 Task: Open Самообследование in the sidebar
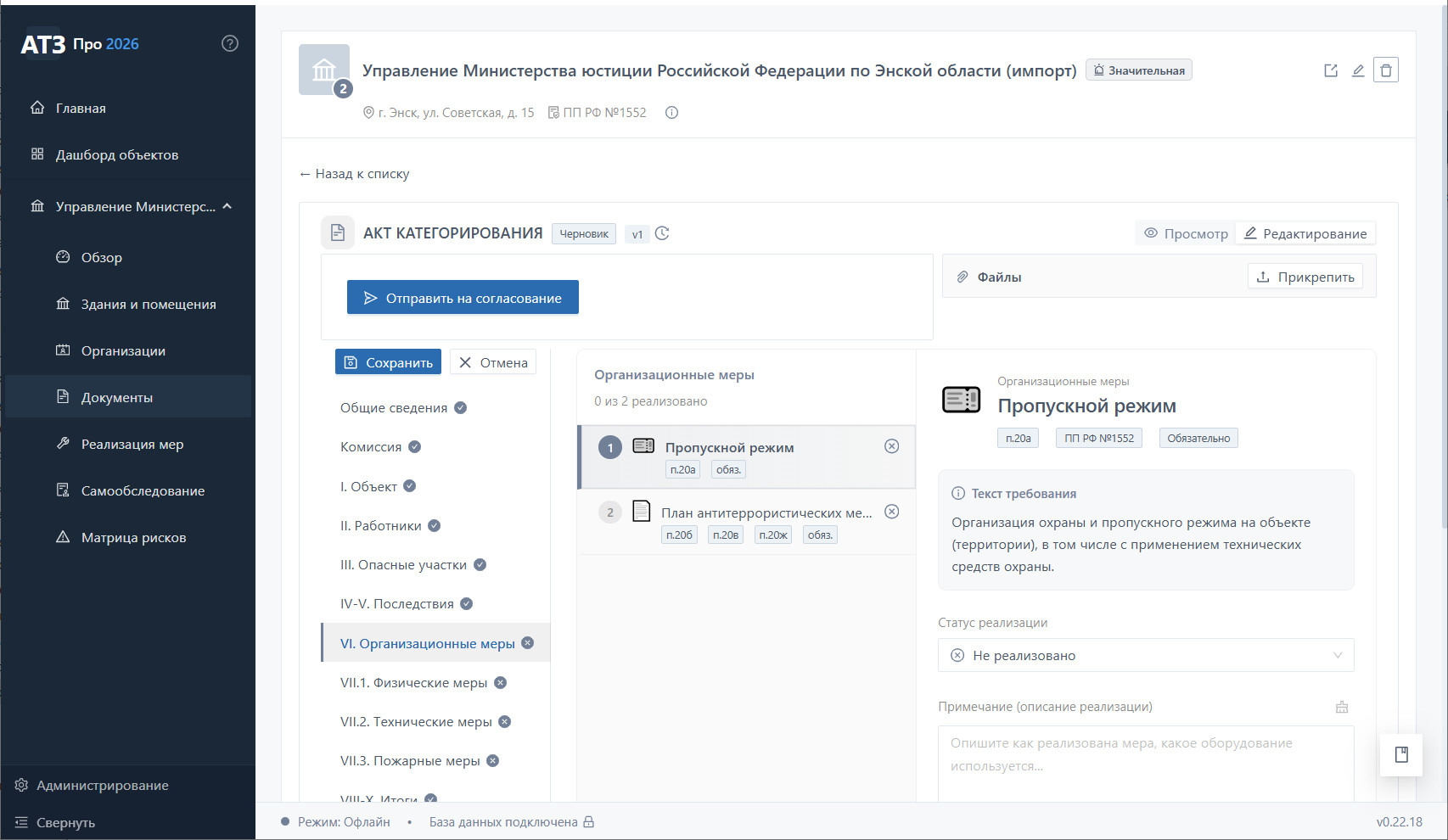pos(128,490)
